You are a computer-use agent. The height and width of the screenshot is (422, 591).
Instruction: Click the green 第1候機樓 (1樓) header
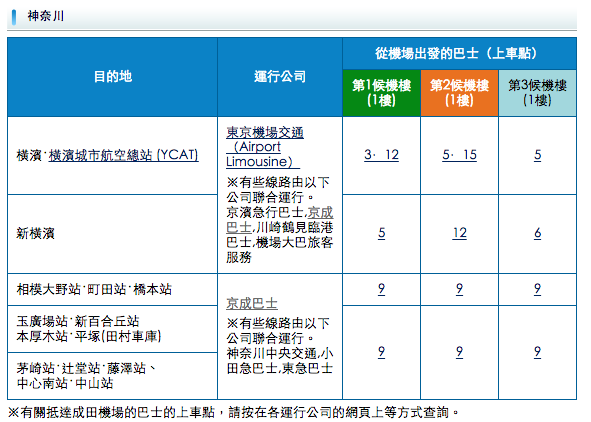(x=381, y=93)
